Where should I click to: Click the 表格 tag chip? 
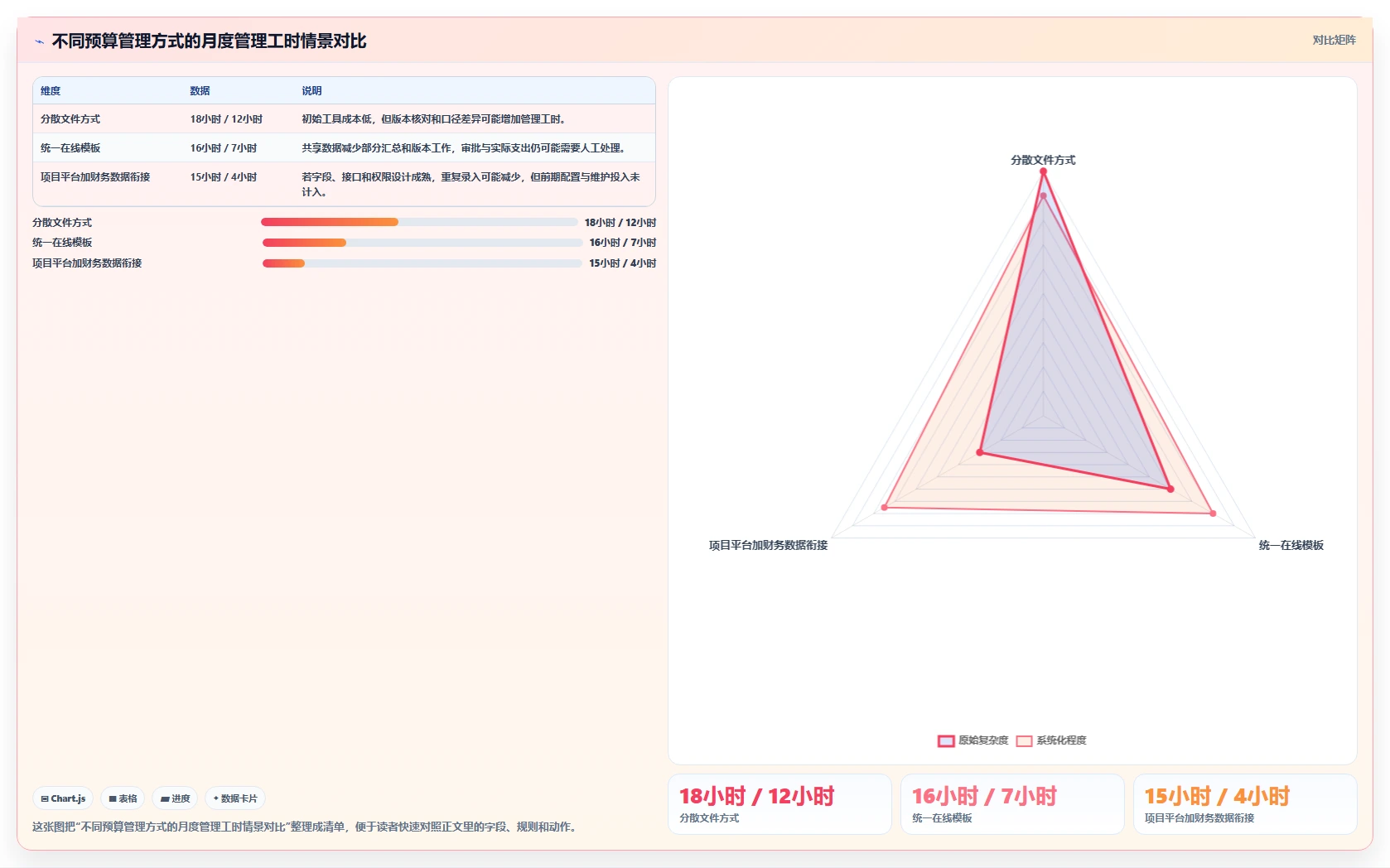123,798
